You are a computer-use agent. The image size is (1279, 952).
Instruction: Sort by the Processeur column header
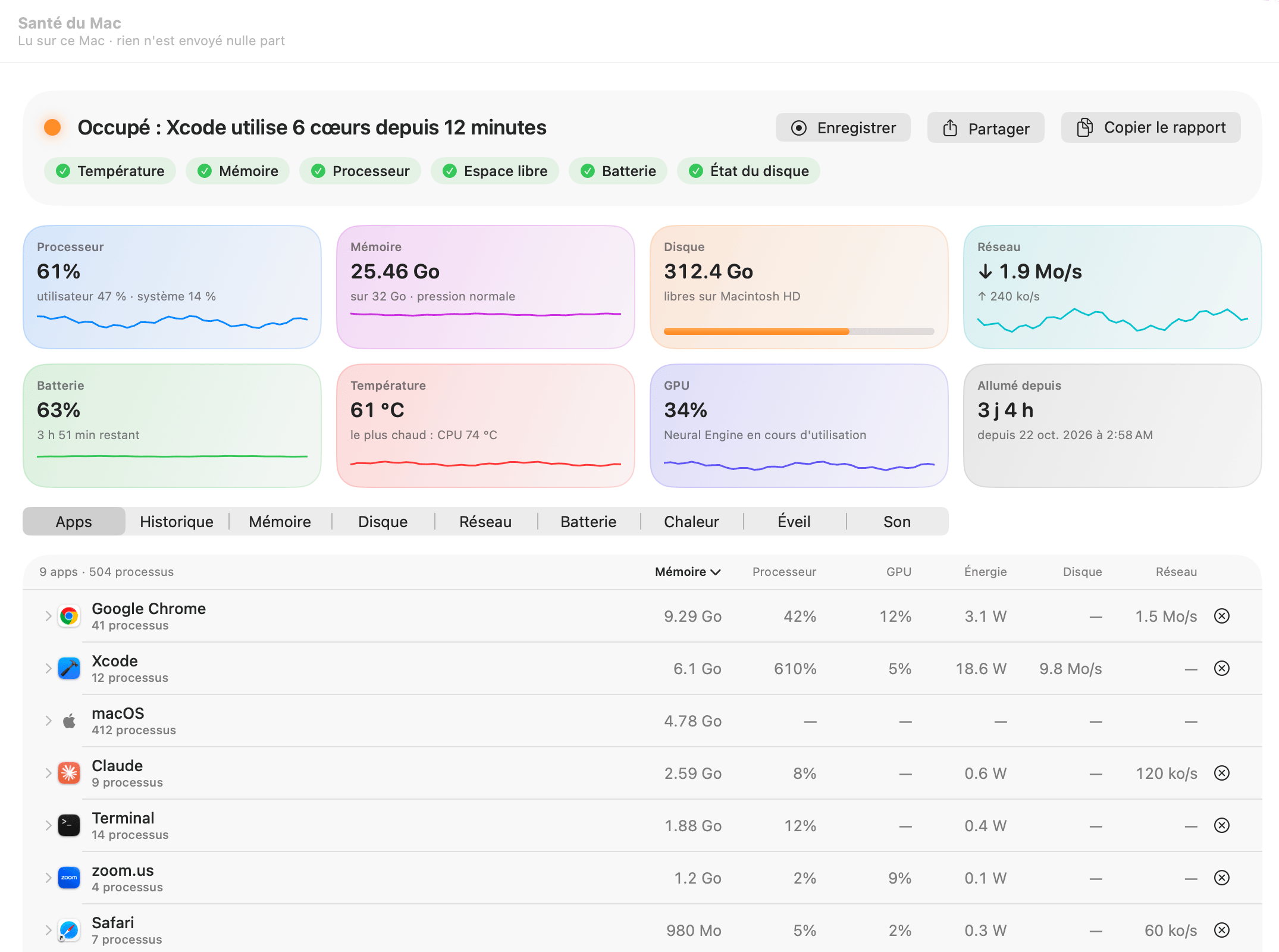[784, 572]
